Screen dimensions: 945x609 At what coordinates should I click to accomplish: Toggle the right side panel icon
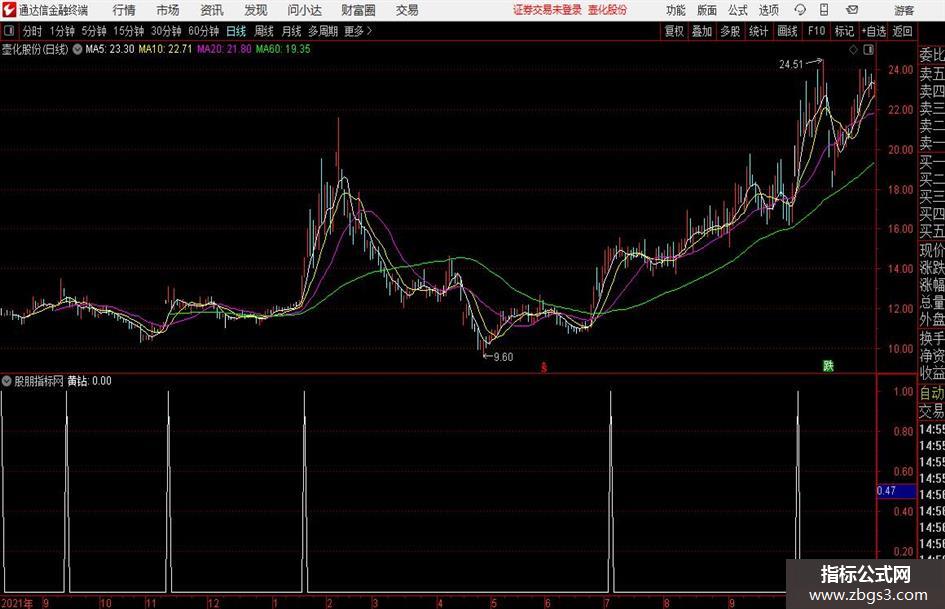(x=868, y=50)
